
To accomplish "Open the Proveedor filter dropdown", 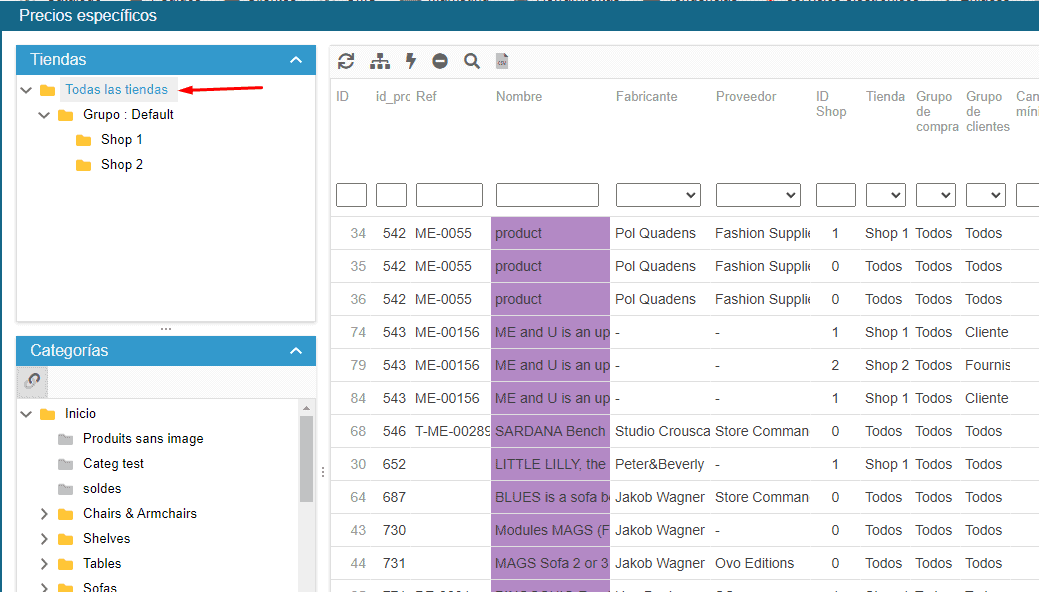I will coord(758,195).
